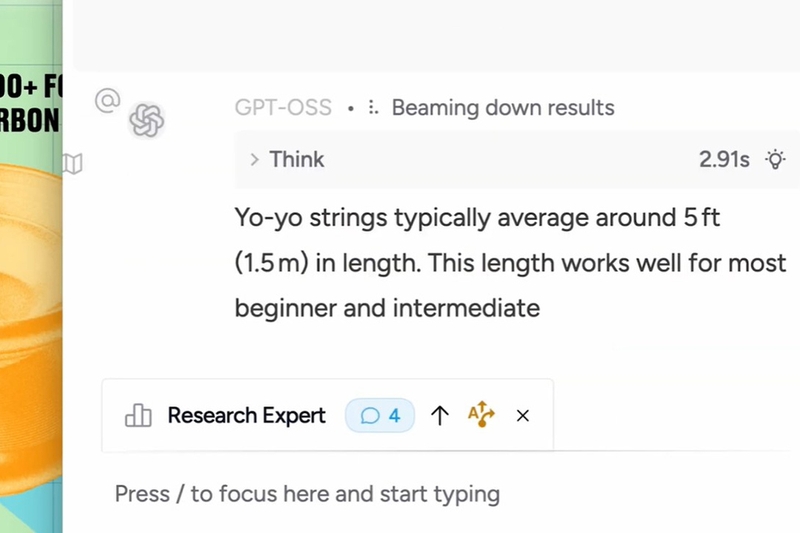Click the up arrow in the Research Expert bar
Viewport: 800px width, 533px height.
pyautogui.click(x=439, y=416)
